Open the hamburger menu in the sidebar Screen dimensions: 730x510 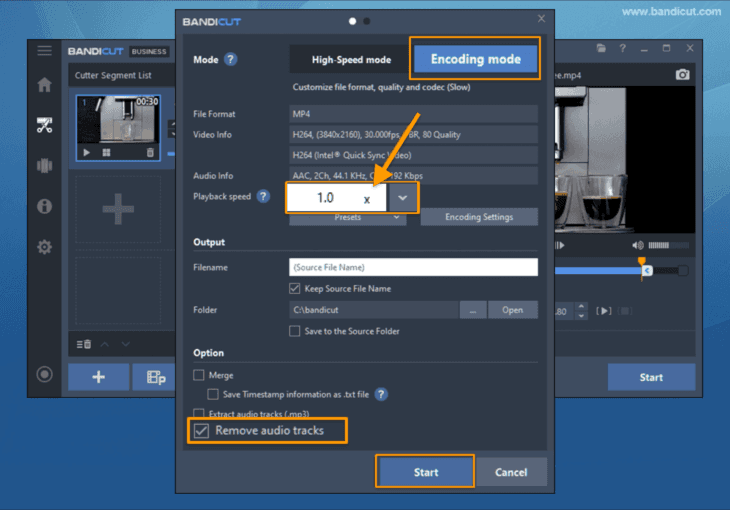[x=44, y=51]
